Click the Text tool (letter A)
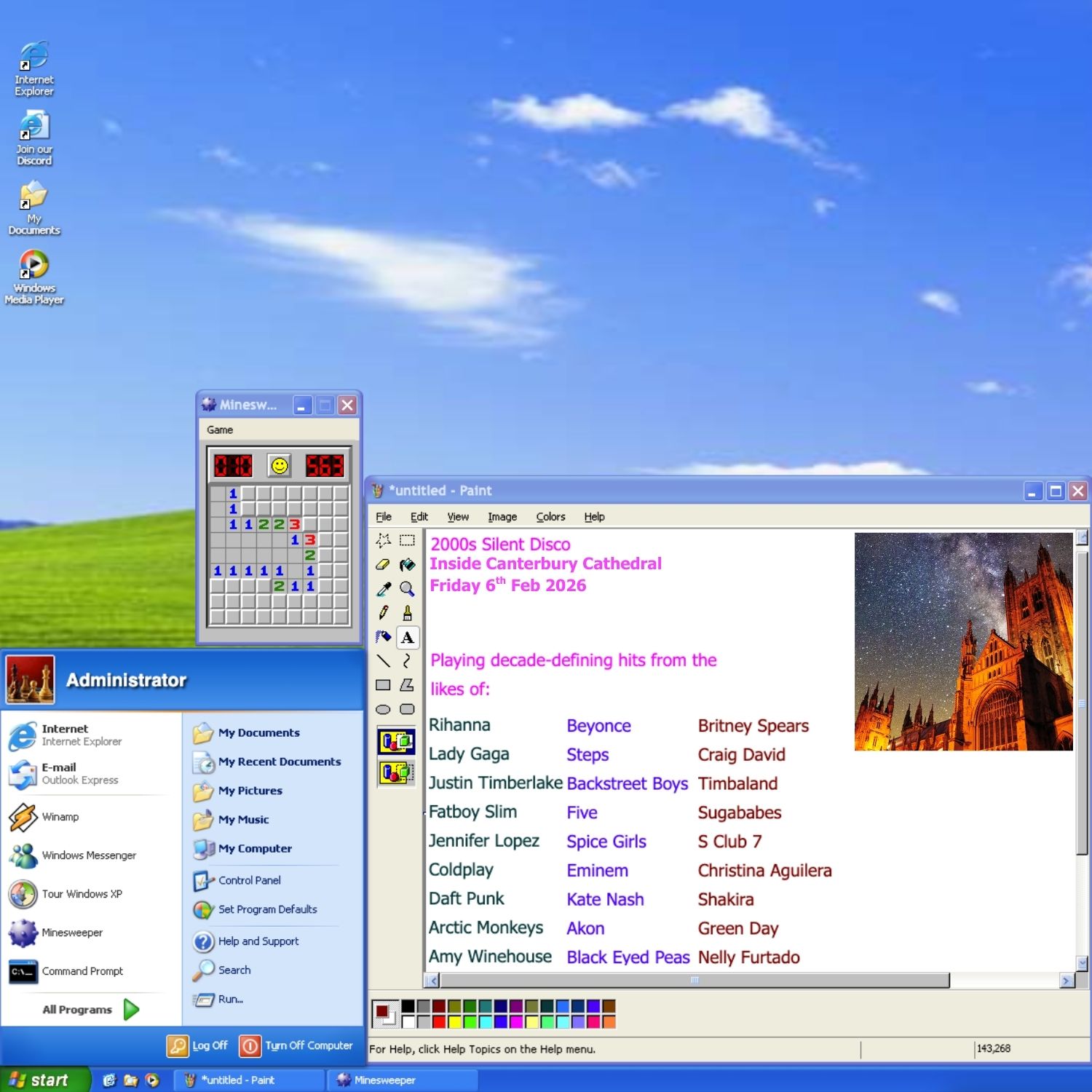This screenshot has height=1092, width=1092. click(x=408, y=637)
